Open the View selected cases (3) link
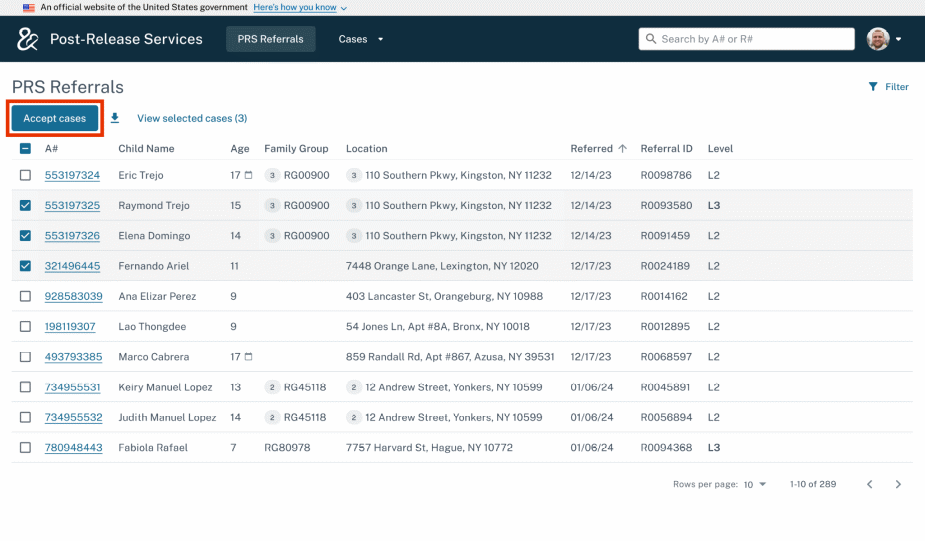This screenshot has width=925, height=541. 192,118
